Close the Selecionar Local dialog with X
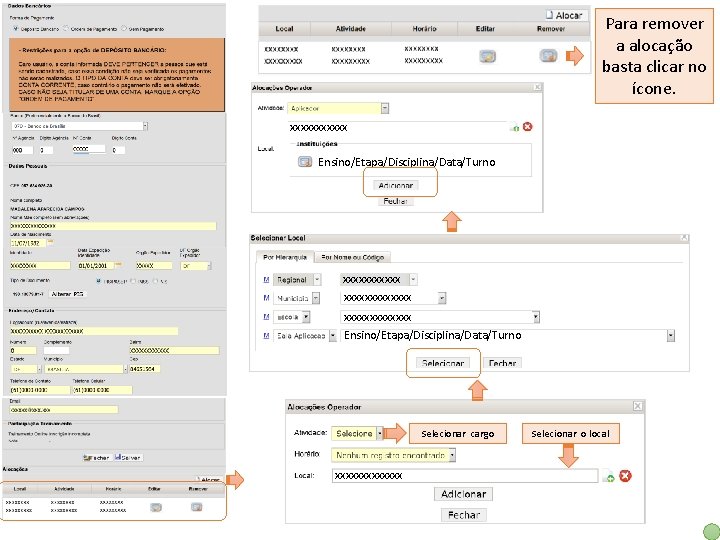This screenshot has height=540, width=720. (x=684, y=237)
